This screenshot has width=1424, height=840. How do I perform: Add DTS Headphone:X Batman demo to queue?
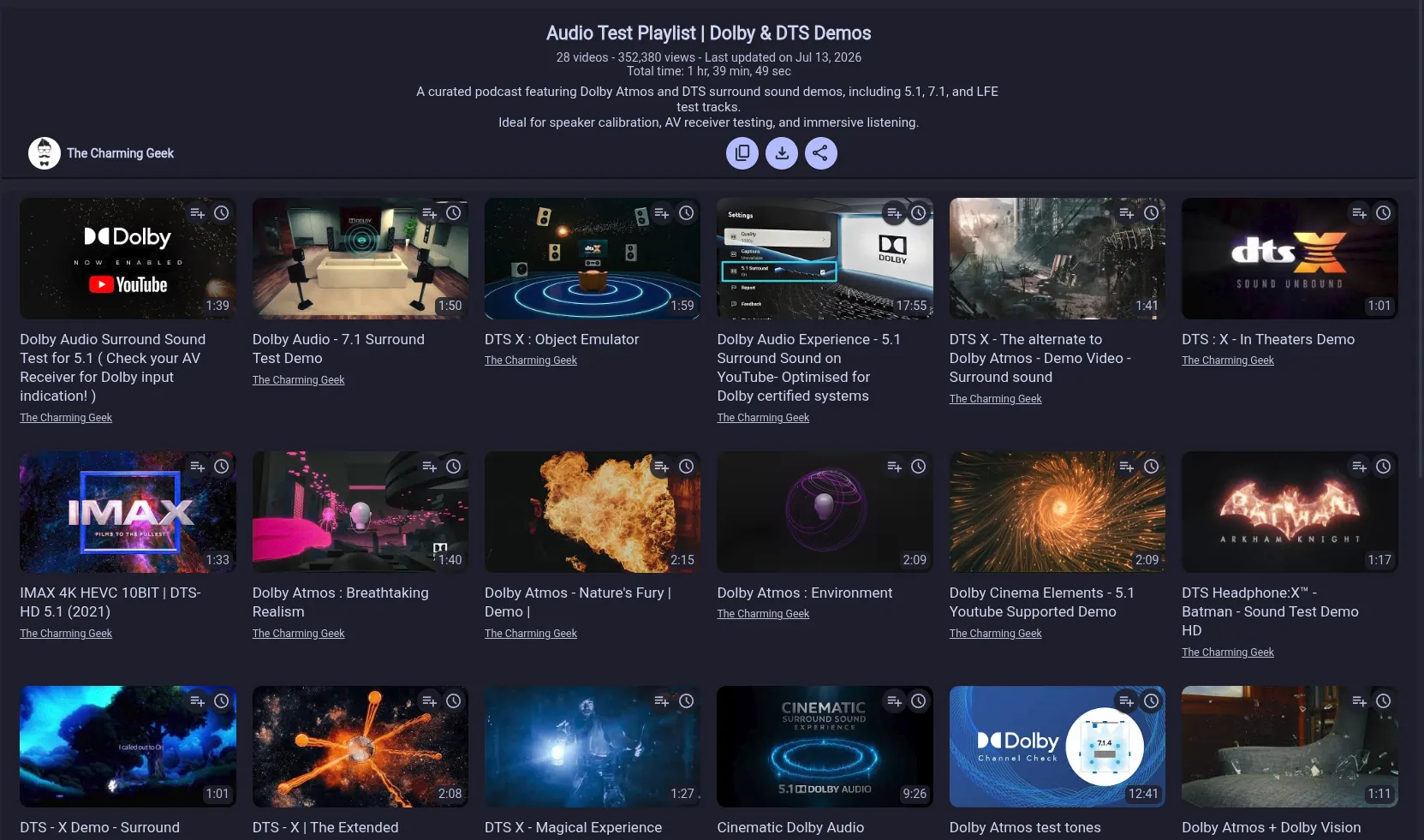click(x=1360, y=467)
